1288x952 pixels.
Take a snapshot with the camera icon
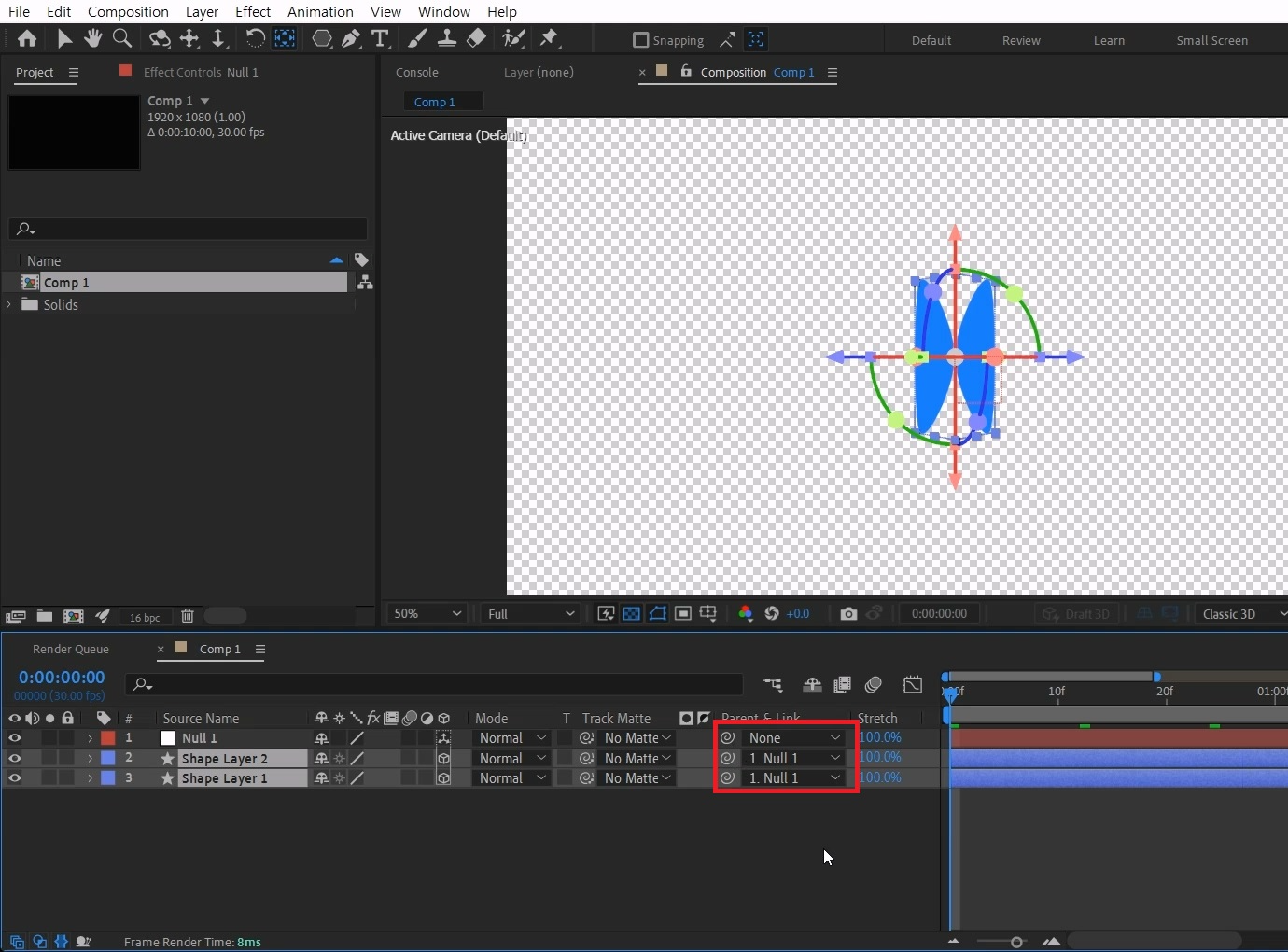[848, 614]
